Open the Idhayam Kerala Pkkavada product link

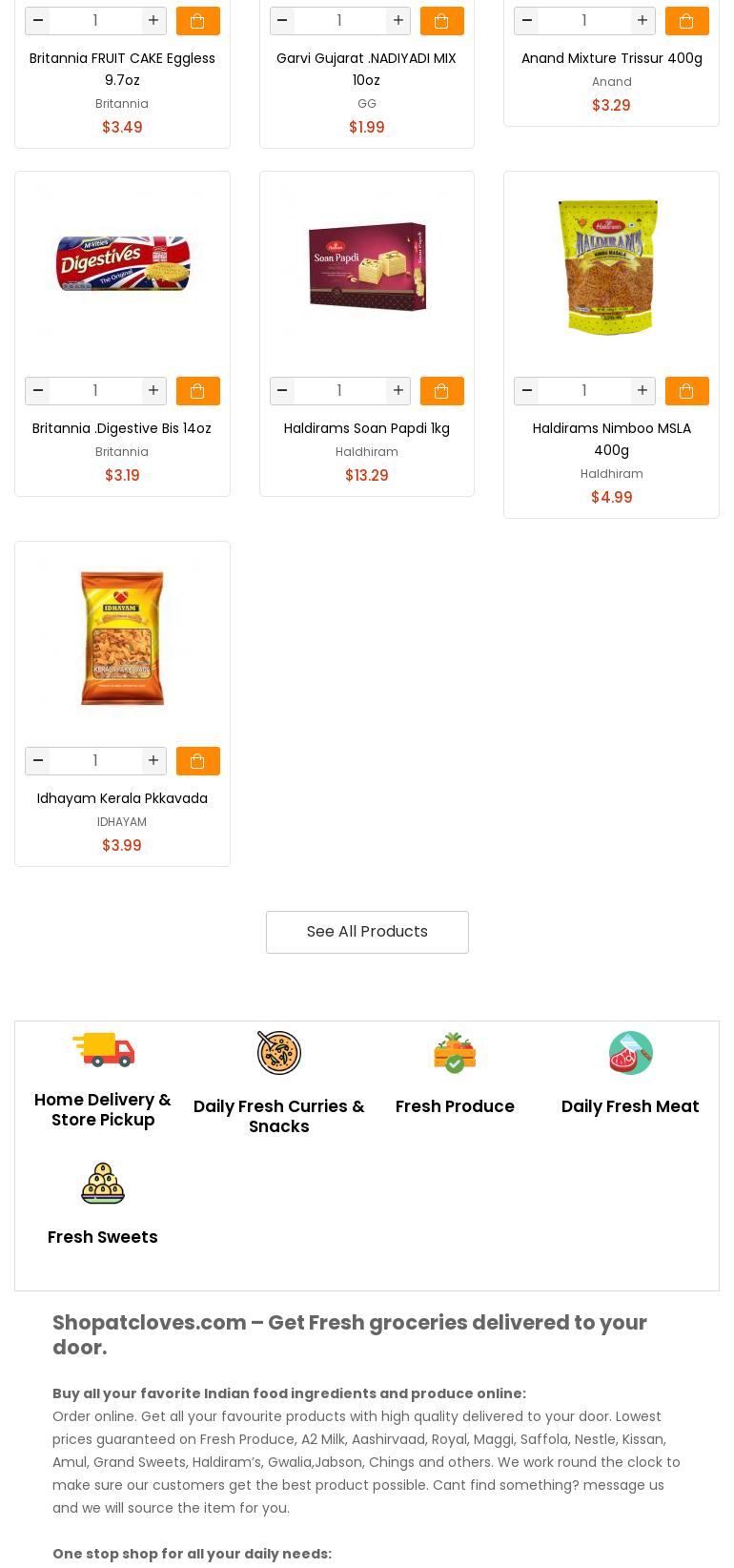click(x=122, y=798)
